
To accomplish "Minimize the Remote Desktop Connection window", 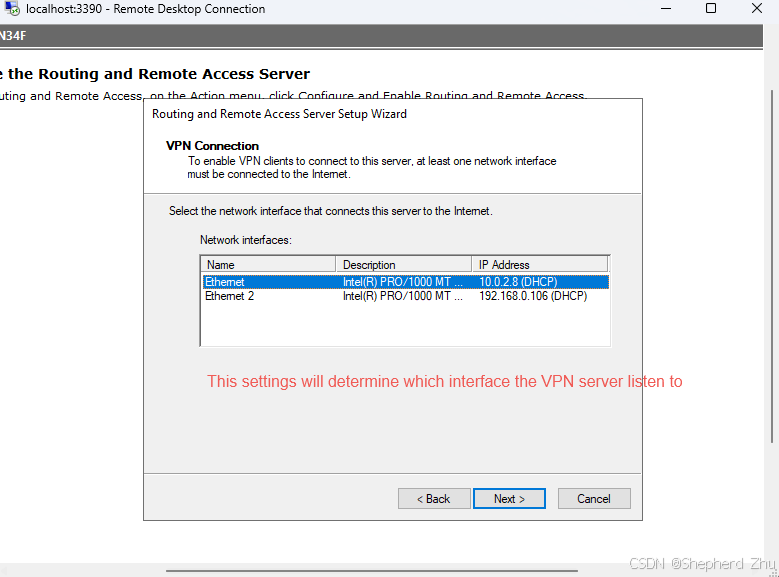I will coord(666,8).
